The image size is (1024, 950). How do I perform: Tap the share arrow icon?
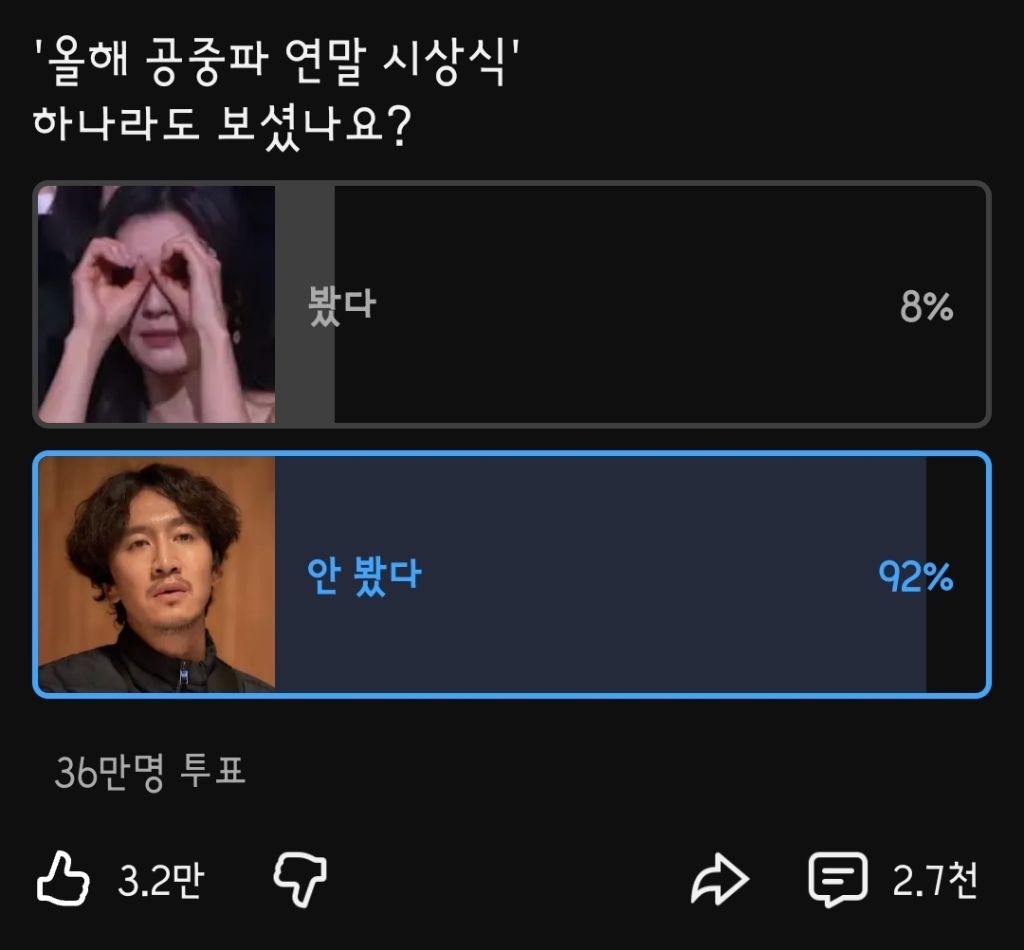[720, 879]
